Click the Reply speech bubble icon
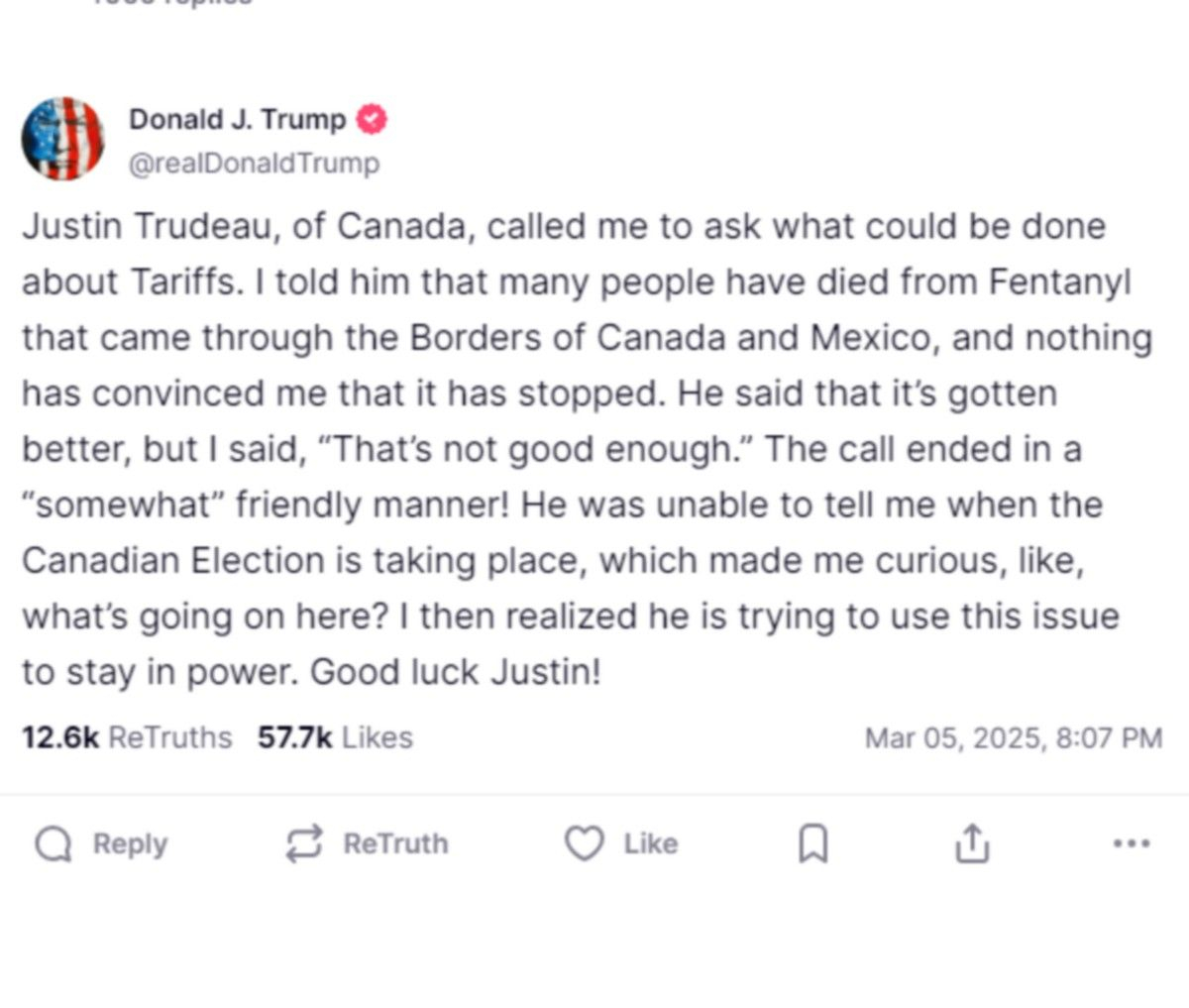 [x=54, y=844]
